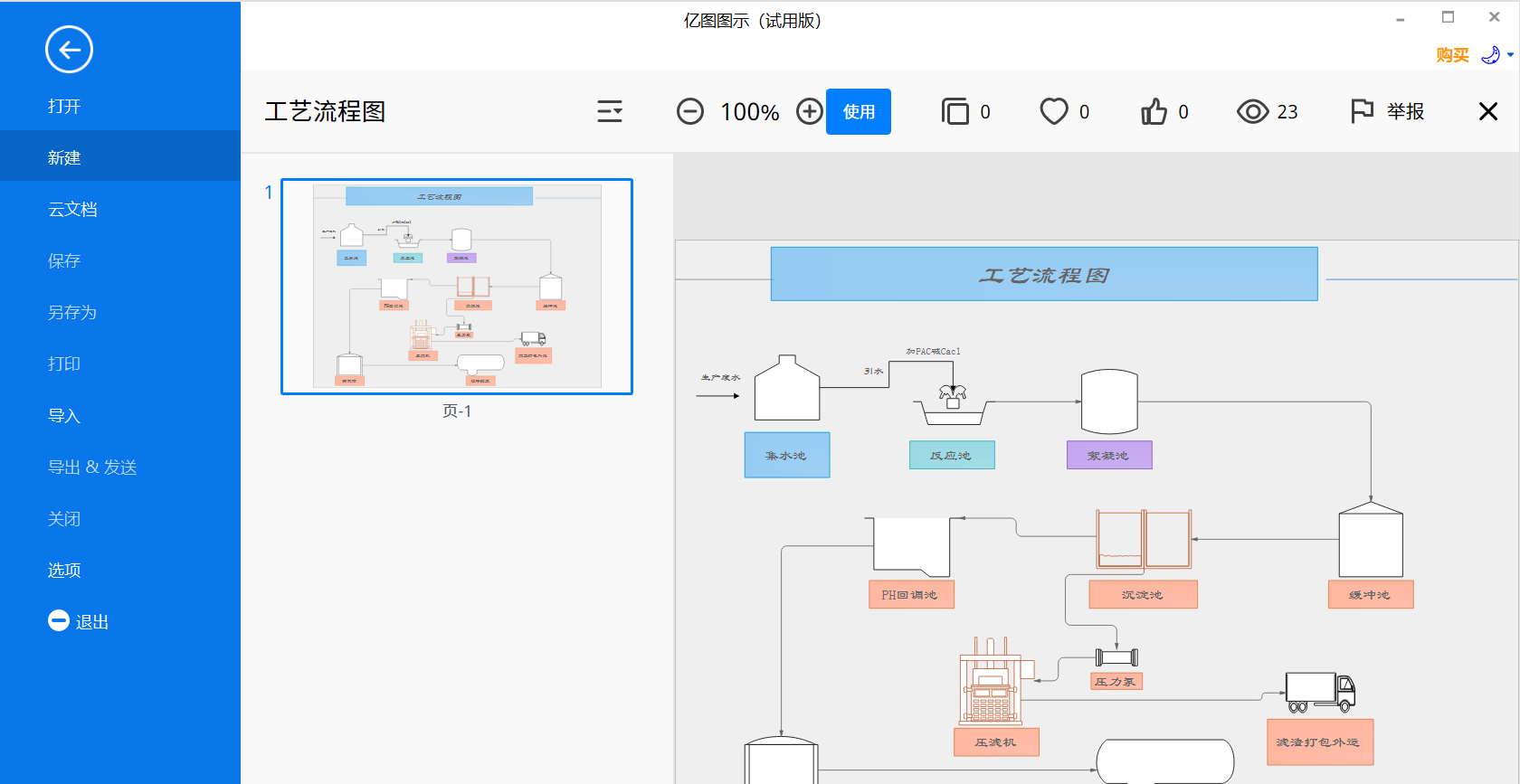Click the 沉淀池 label box

(x=1143, y=594)
